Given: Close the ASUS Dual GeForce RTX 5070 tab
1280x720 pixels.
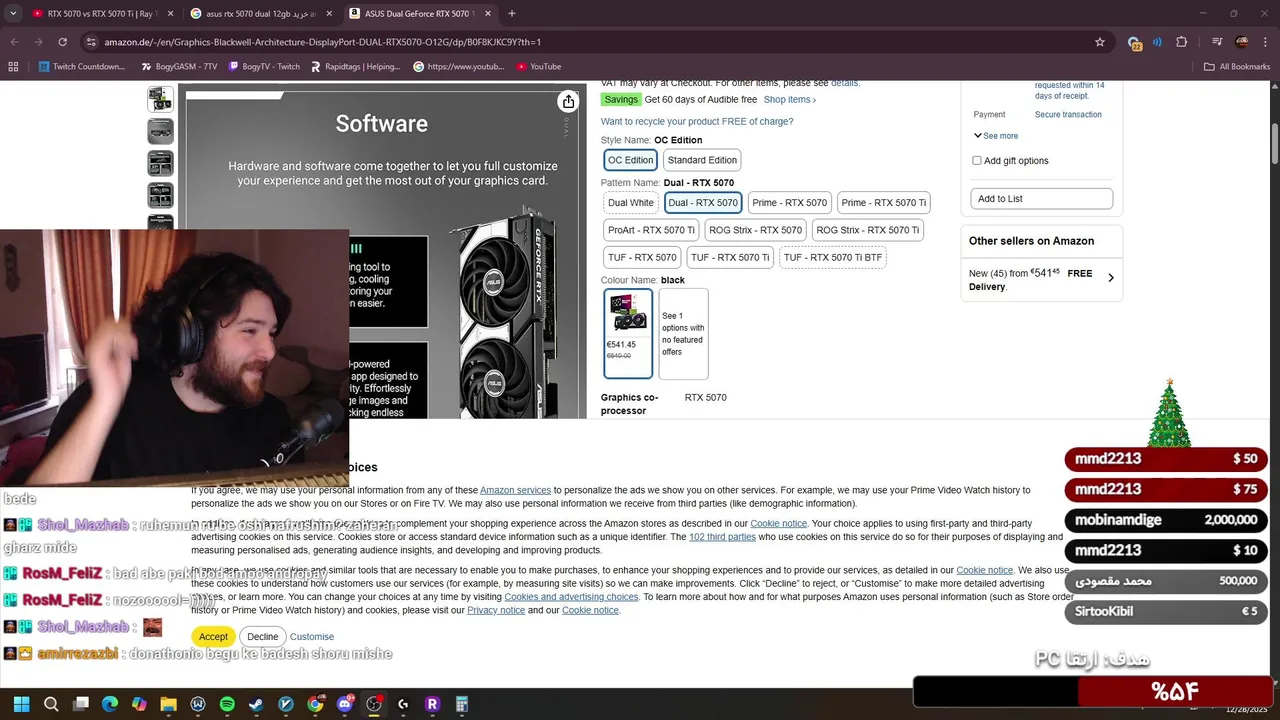Looking at the screenshot, I should pos(487,14).
